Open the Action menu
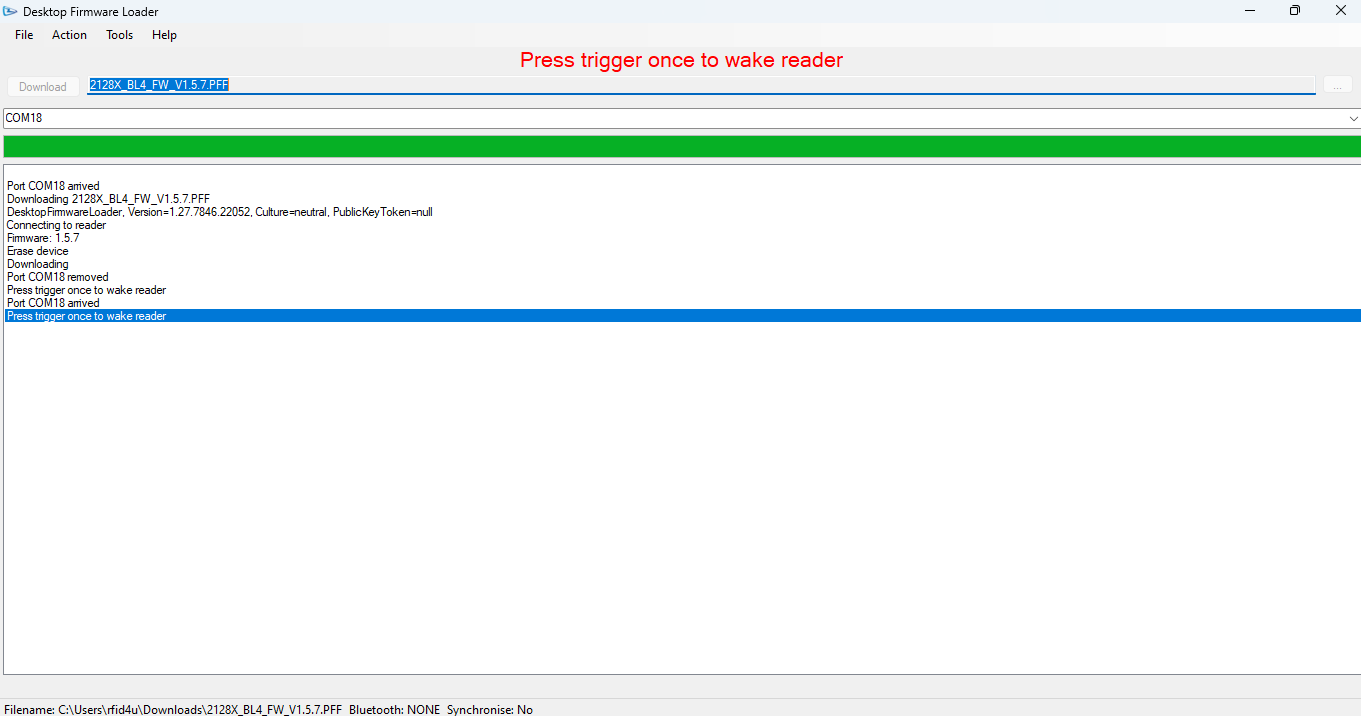1361x716 pixels. [69, 35]
